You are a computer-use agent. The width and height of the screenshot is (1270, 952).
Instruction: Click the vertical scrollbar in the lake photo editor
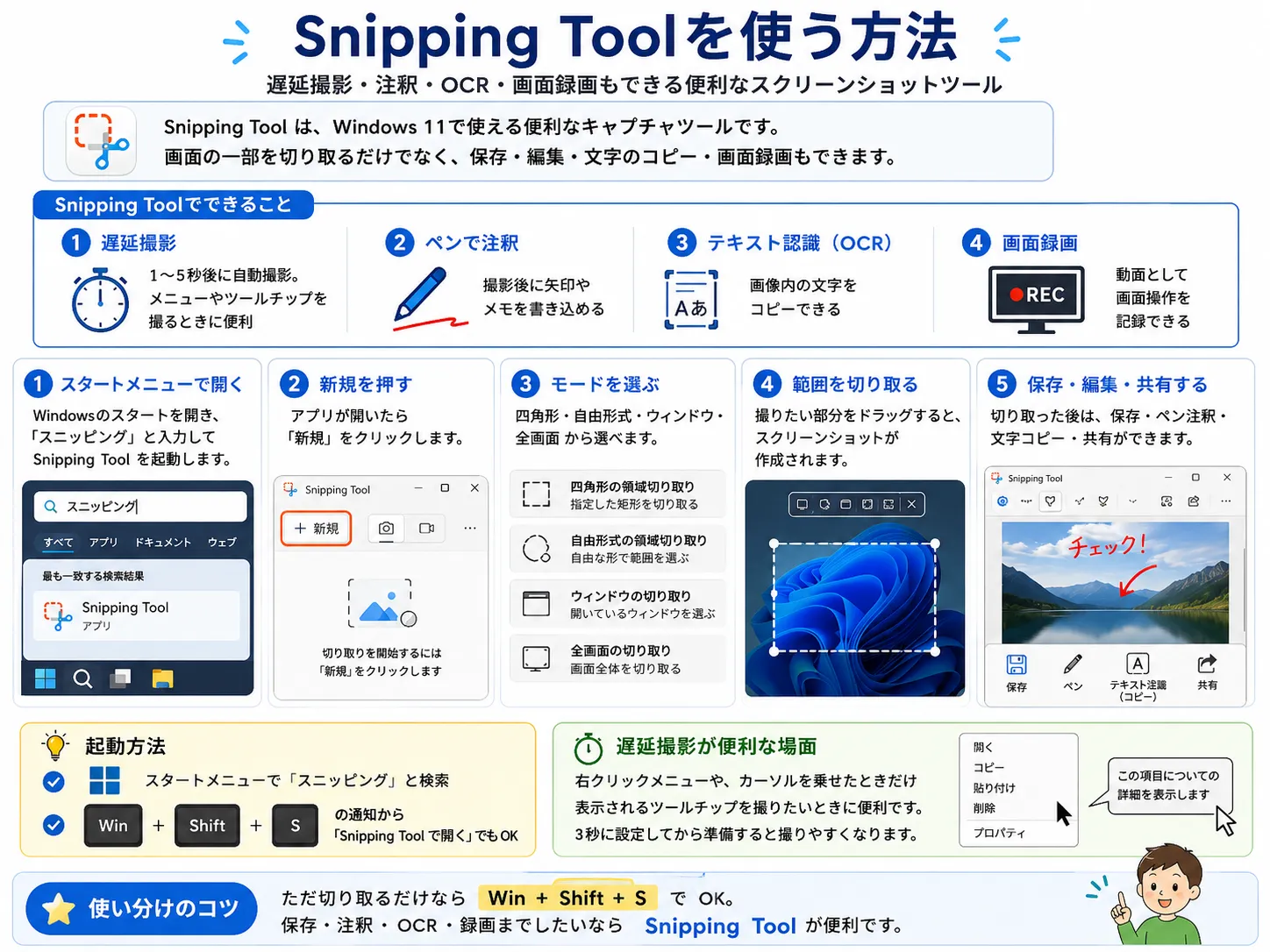[x=1243, y=589]
